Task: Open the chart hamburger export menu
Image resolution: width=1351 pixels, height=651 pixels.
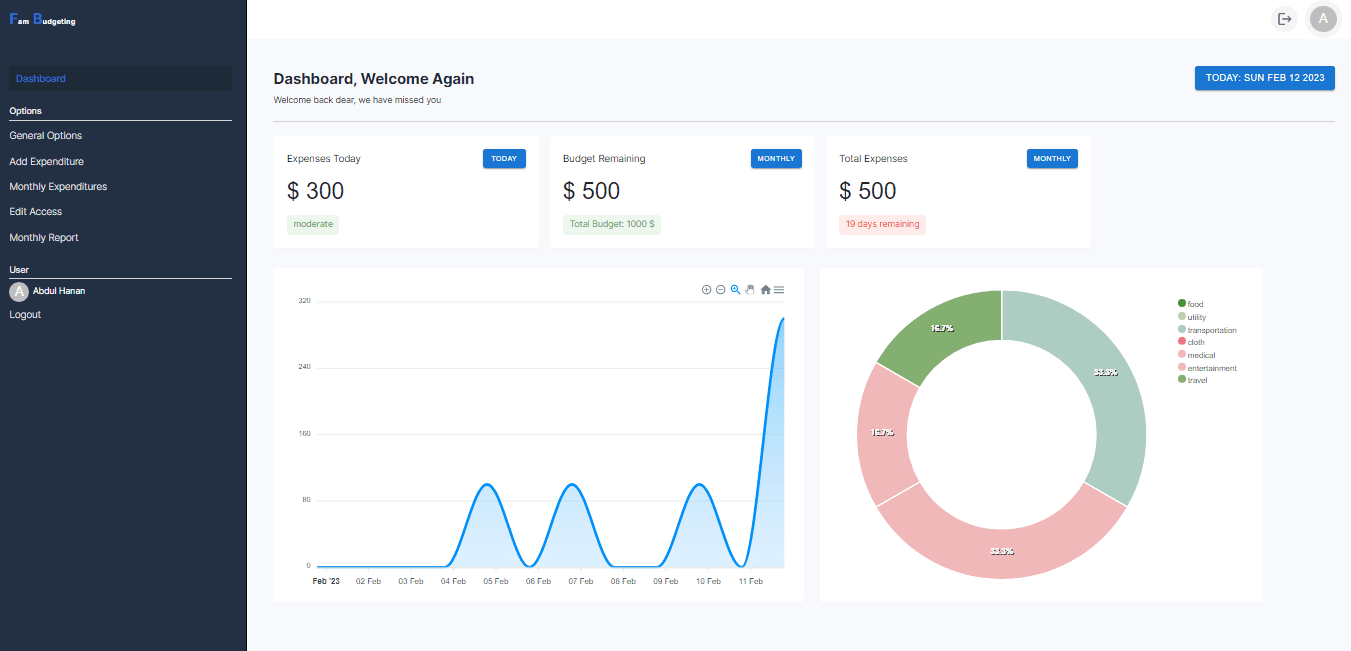Action: click(x=779, y=290)
